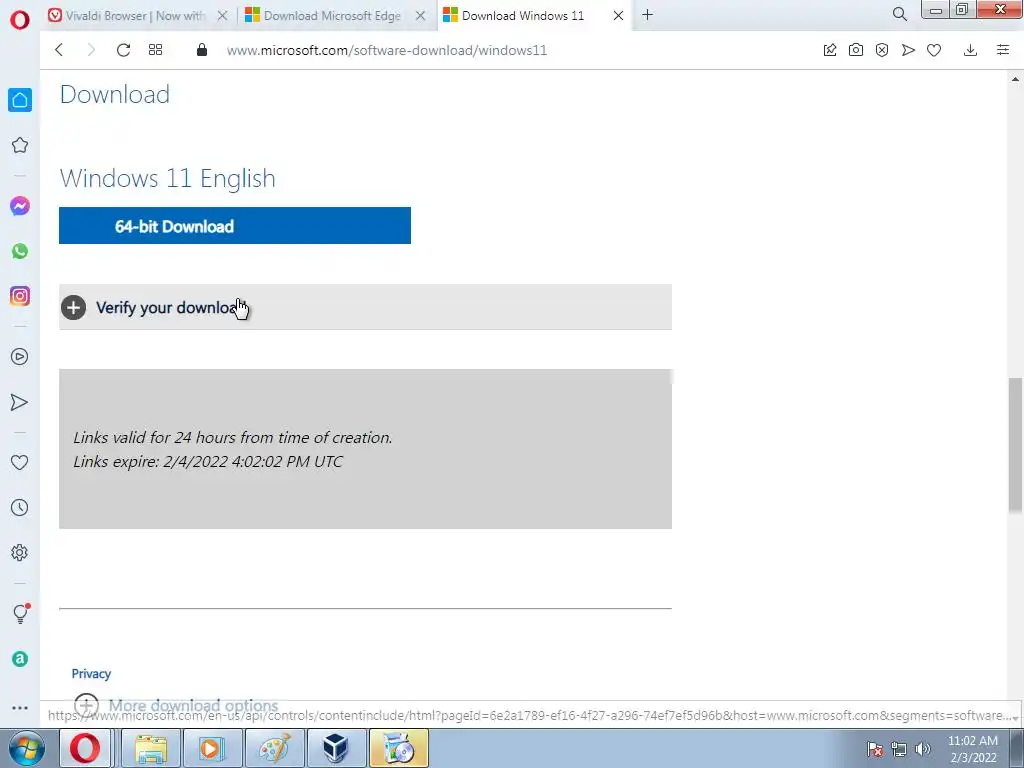Screen dimensions: 1024x768
Task: Click the scrollbar up arrow
Action: (1015, 79)
